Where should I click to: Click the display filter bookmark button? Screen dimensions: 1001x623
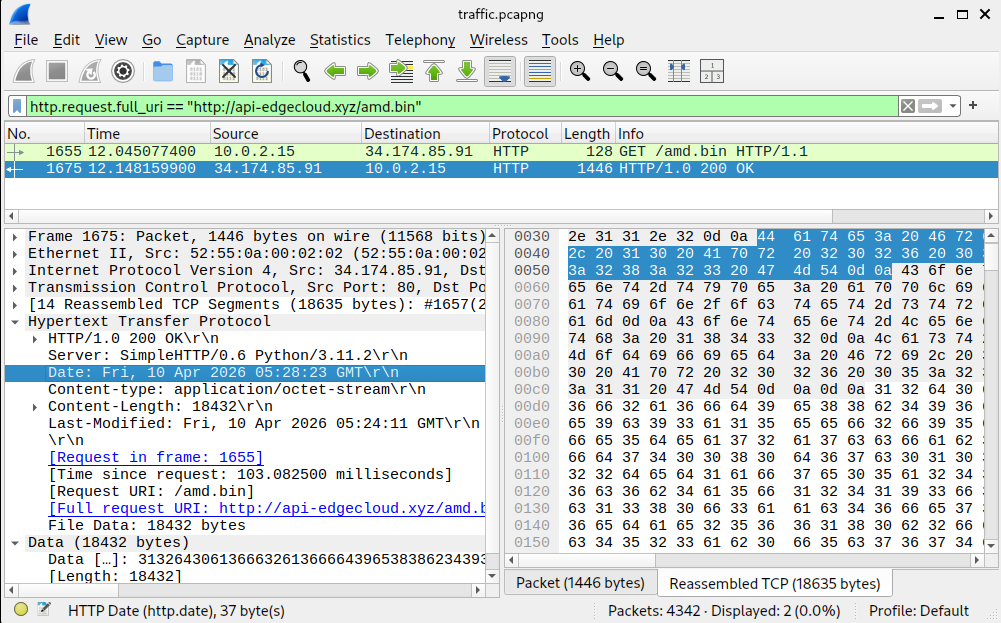(x=18, y=106)
